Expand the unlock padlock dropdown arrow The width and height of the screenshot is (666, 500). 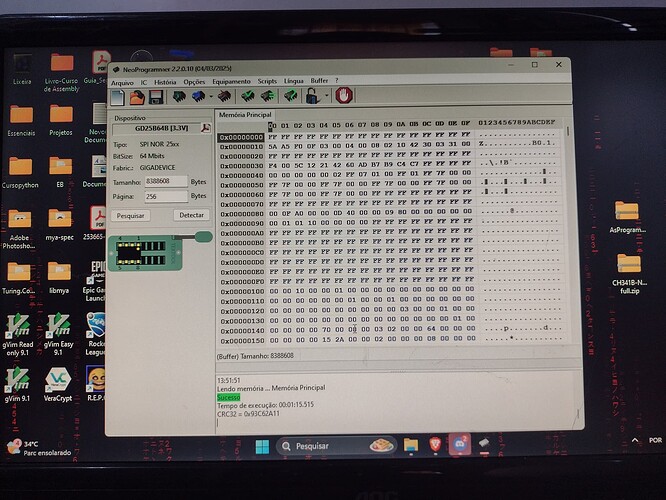tap(326, 96)
